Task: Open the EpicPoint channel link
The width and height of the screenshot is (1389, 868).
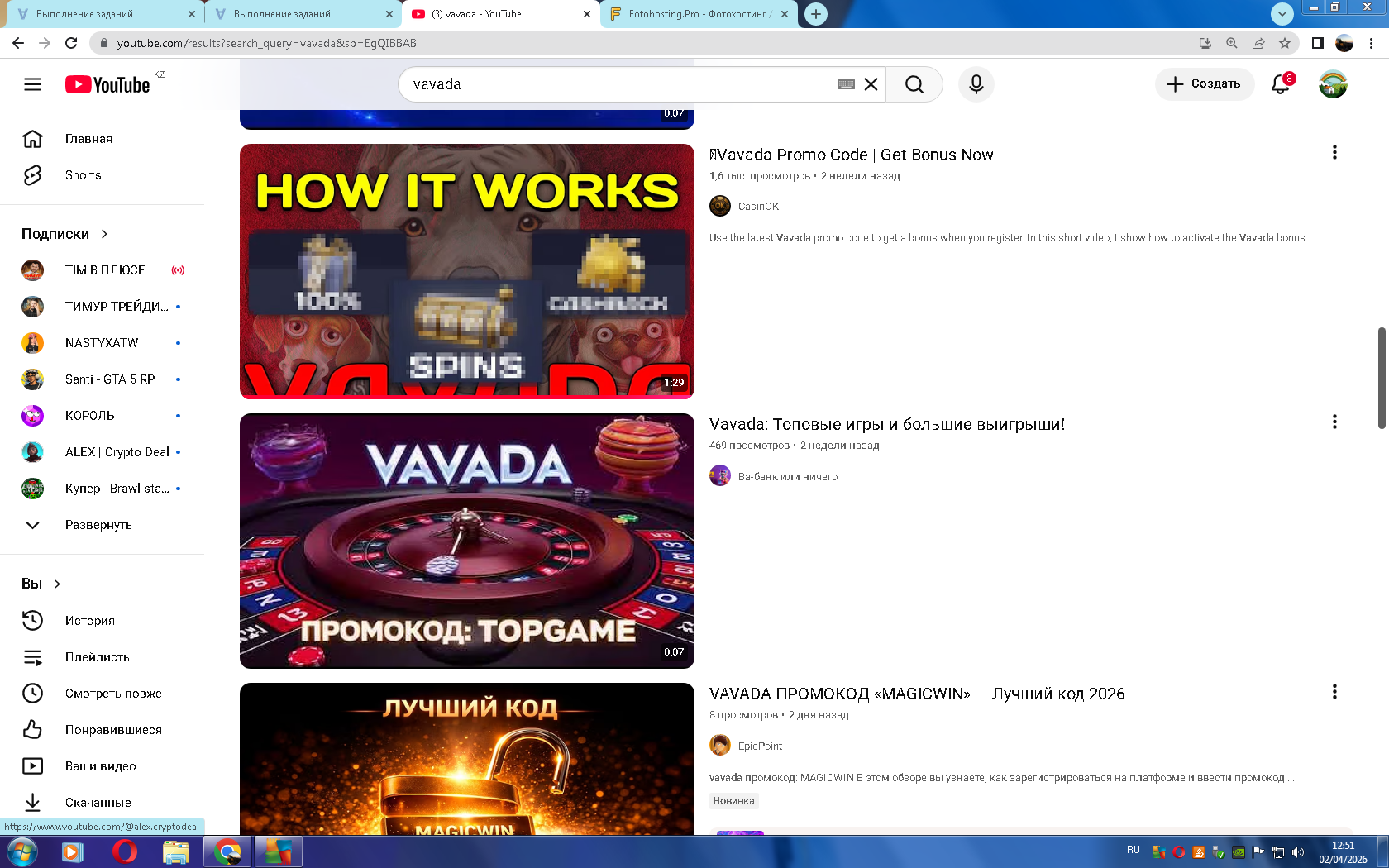Action: (x=760, y=746)
